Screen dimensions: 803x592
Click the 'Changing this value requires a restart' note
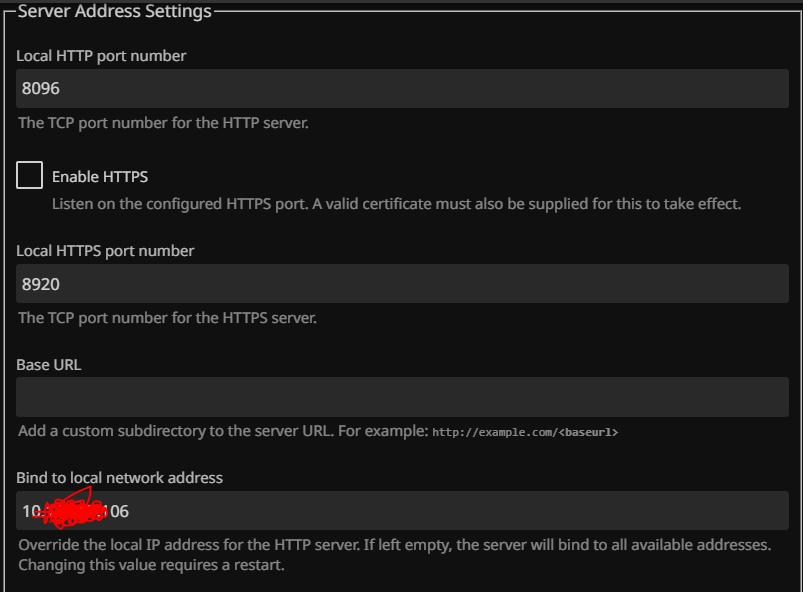(152, 565)
